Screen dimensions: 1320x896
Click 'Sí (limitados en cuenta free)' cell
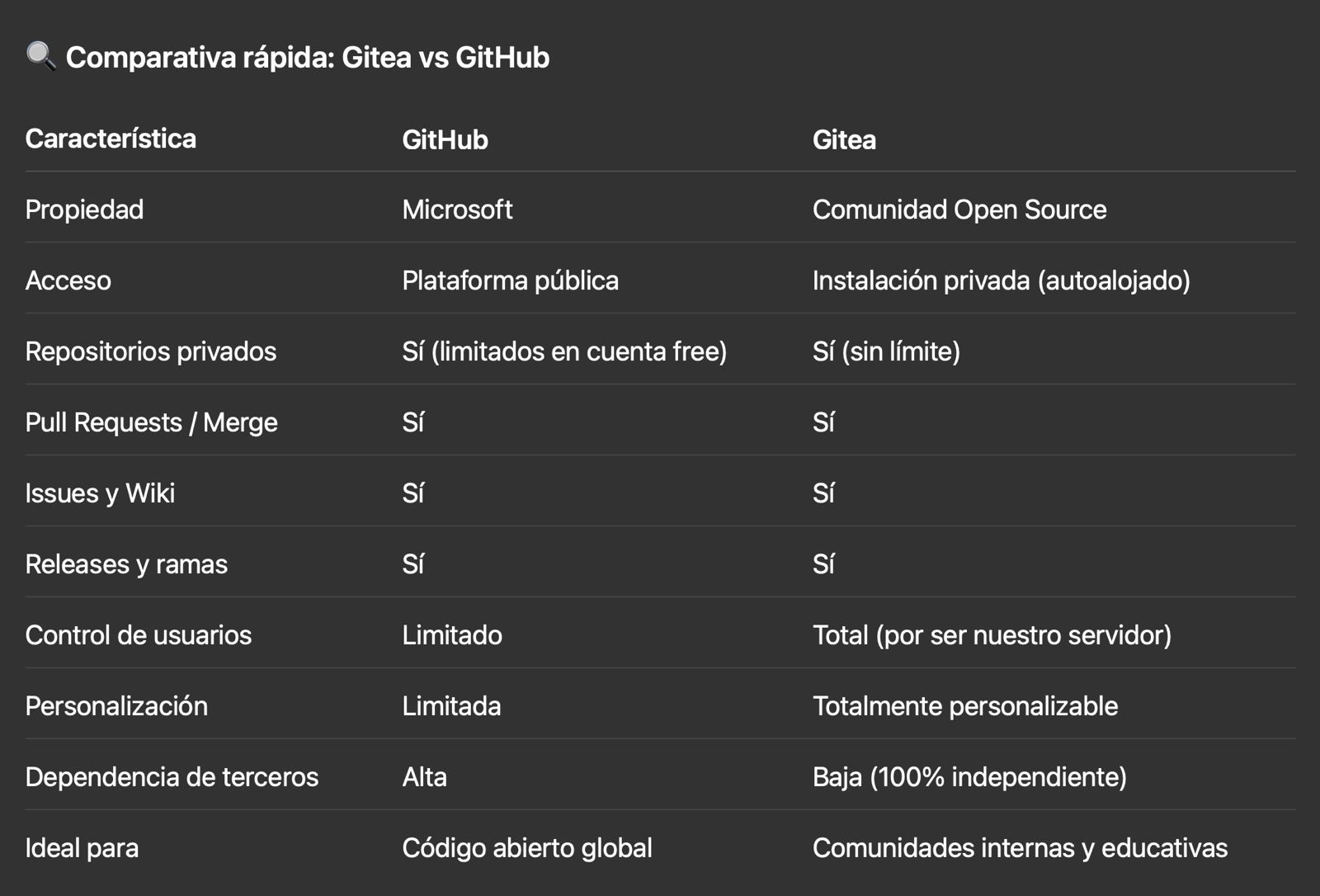click(x=564, y=351)
